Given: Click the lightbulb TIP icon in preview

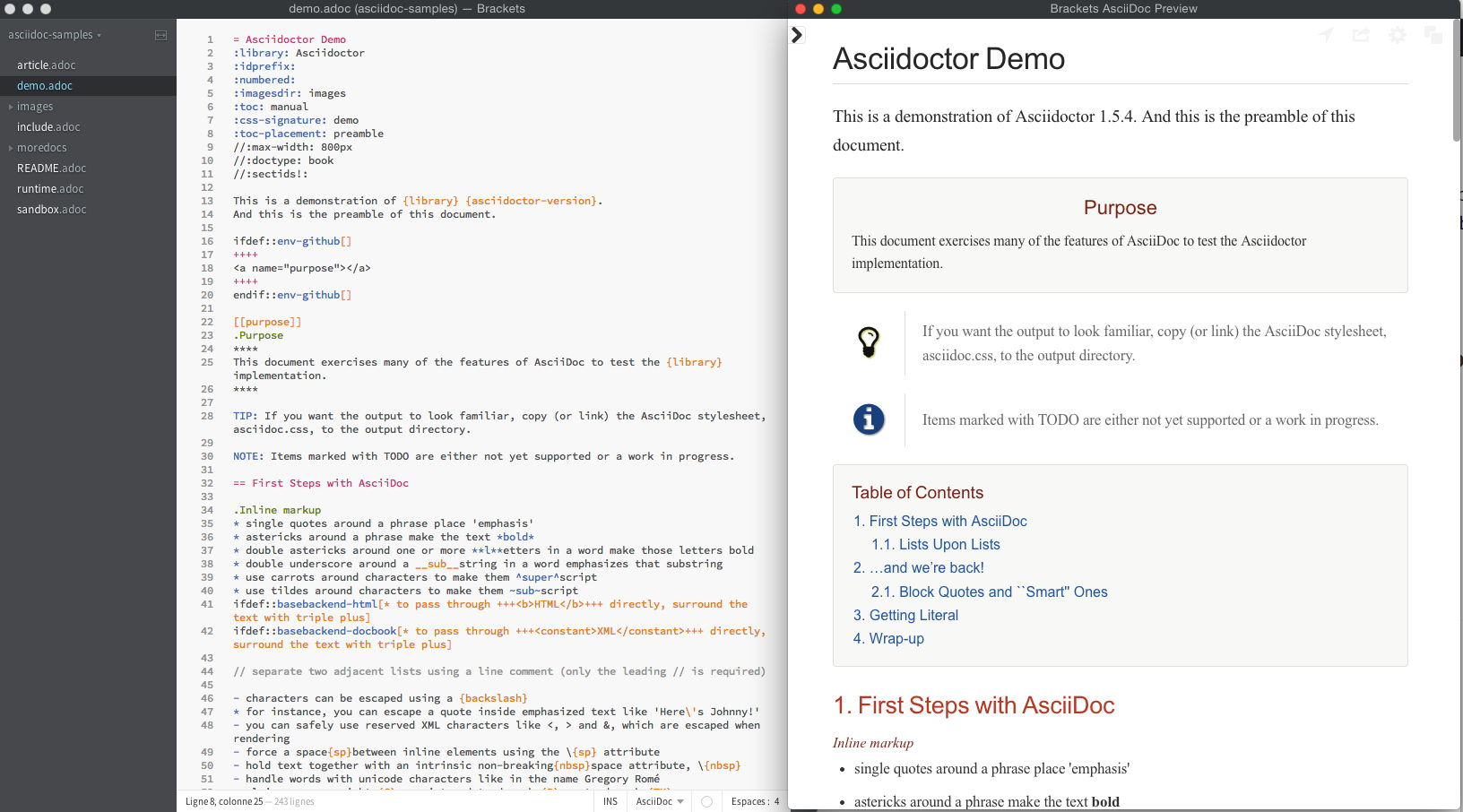Looking at the screenshot, I should 869,341.
